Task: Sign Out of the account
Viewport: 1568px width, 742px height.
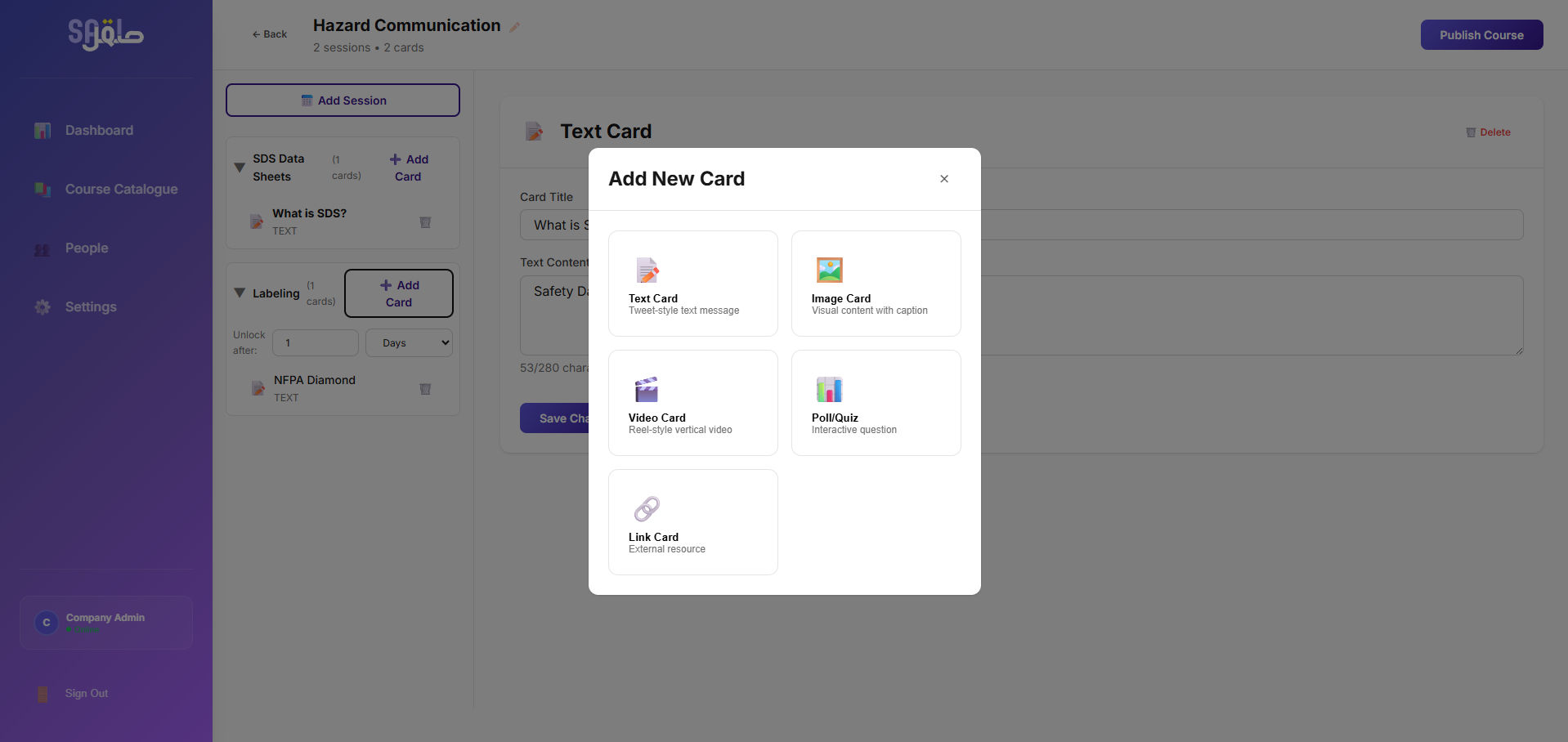Action: (x=87, y=694)
